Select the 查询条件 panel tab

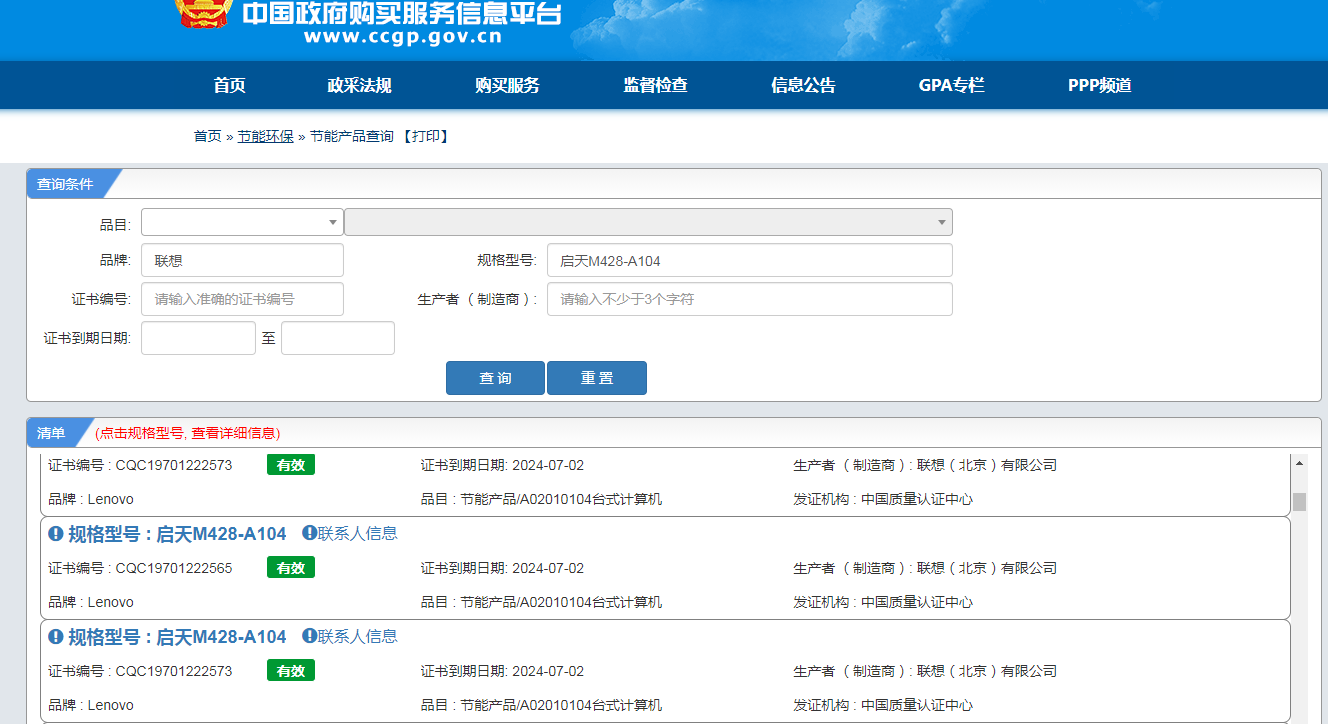[x=66, y=184]
